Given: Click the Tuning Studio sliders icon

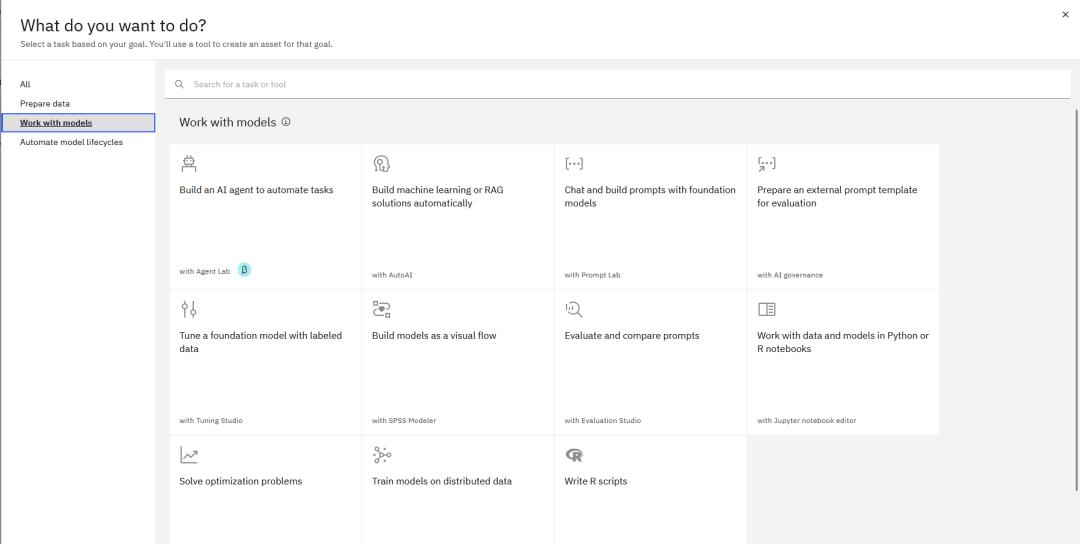Looking at the screenshot, I should 189,309.
